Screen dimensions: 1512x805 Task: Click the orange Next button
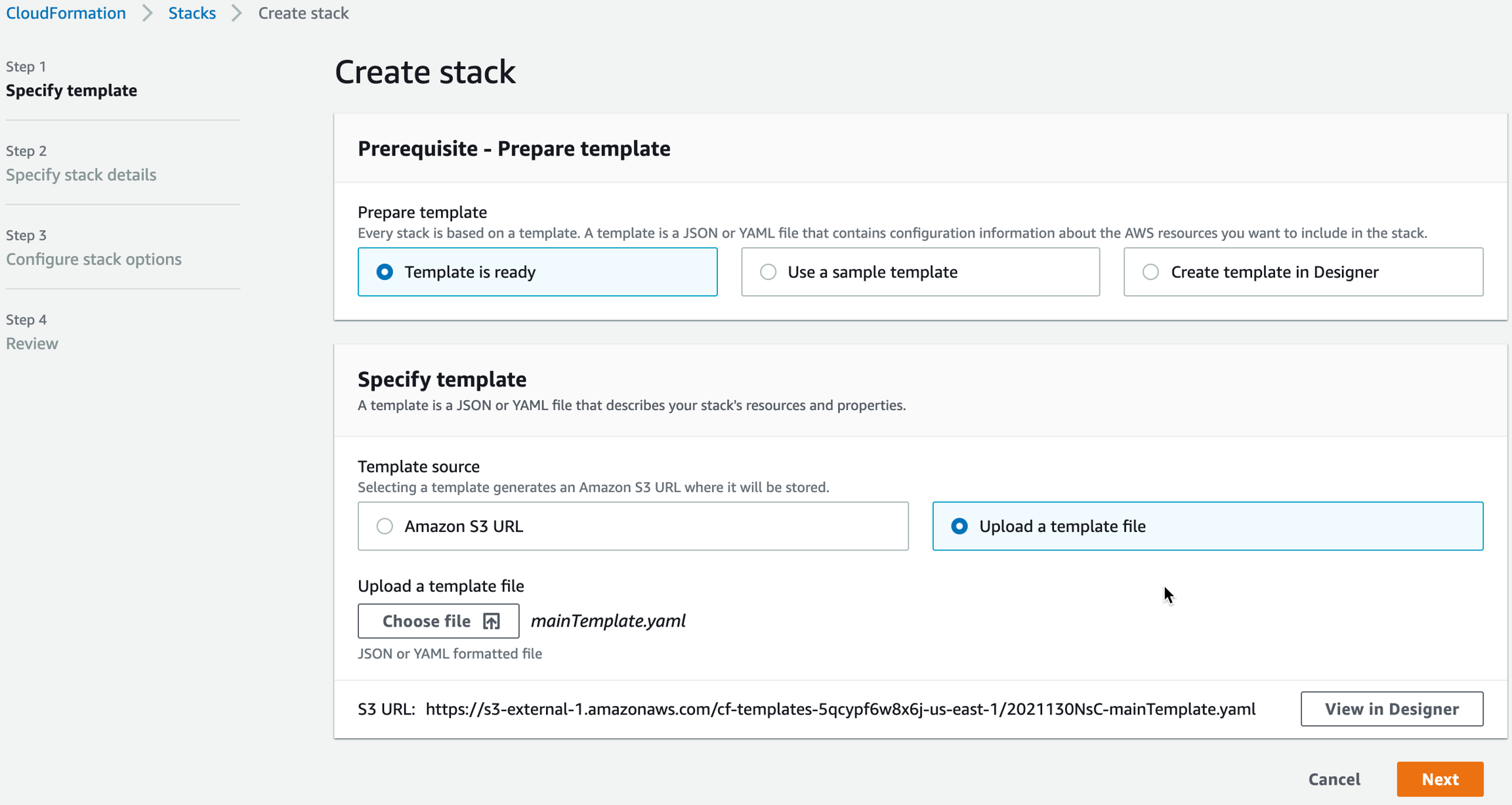[1440, 779]
